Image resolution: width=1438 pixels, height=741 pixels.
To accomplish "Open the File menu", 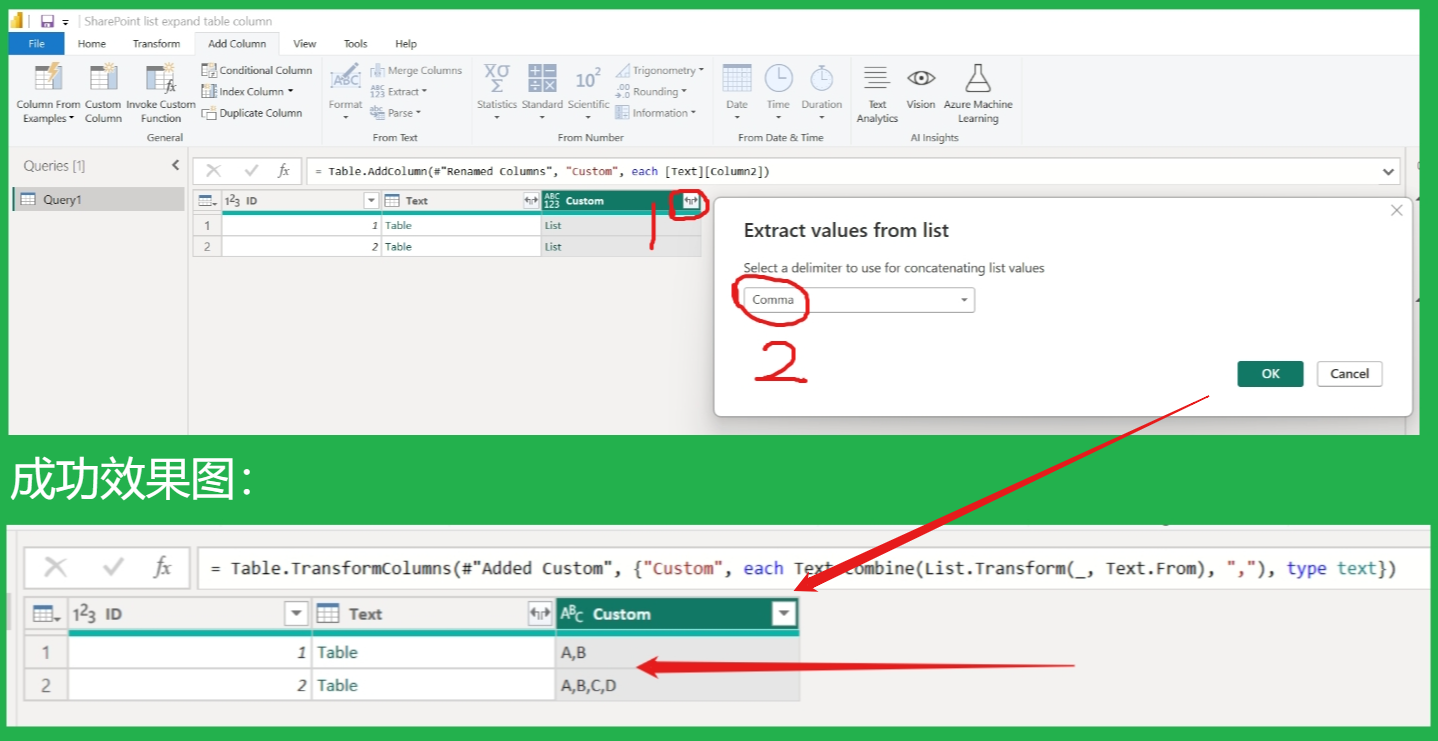I will pos(36,44).
